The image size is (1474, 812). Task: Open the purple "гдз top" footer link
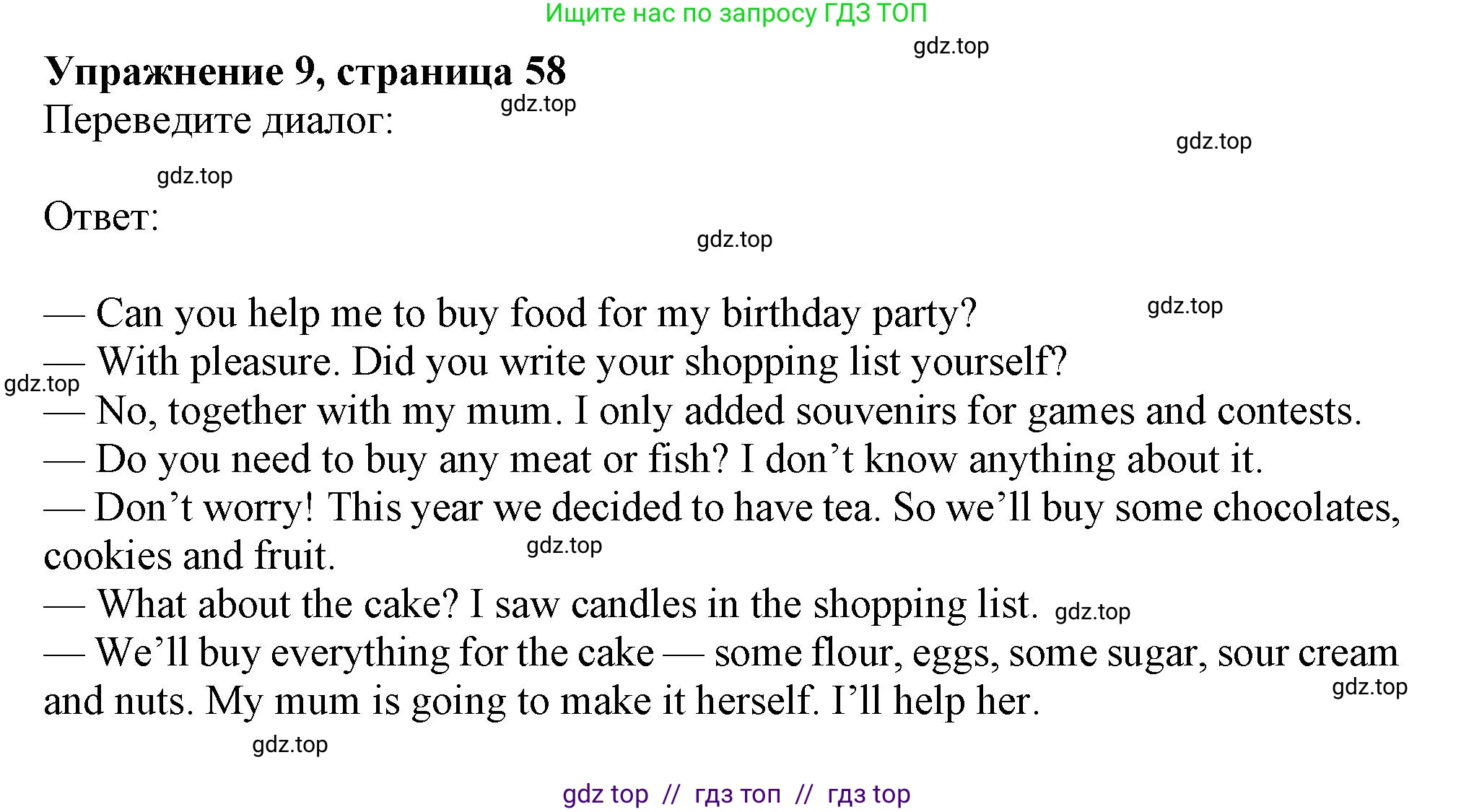pyautogui.click(x=868, y=794)
